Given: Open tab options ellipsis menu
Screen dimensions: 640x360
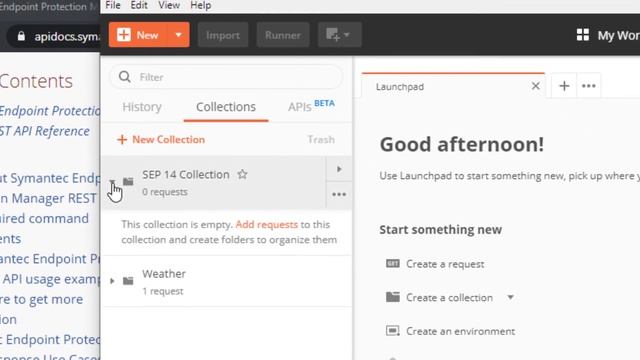Looking at the screenshot, I should [x=589, y=86].
